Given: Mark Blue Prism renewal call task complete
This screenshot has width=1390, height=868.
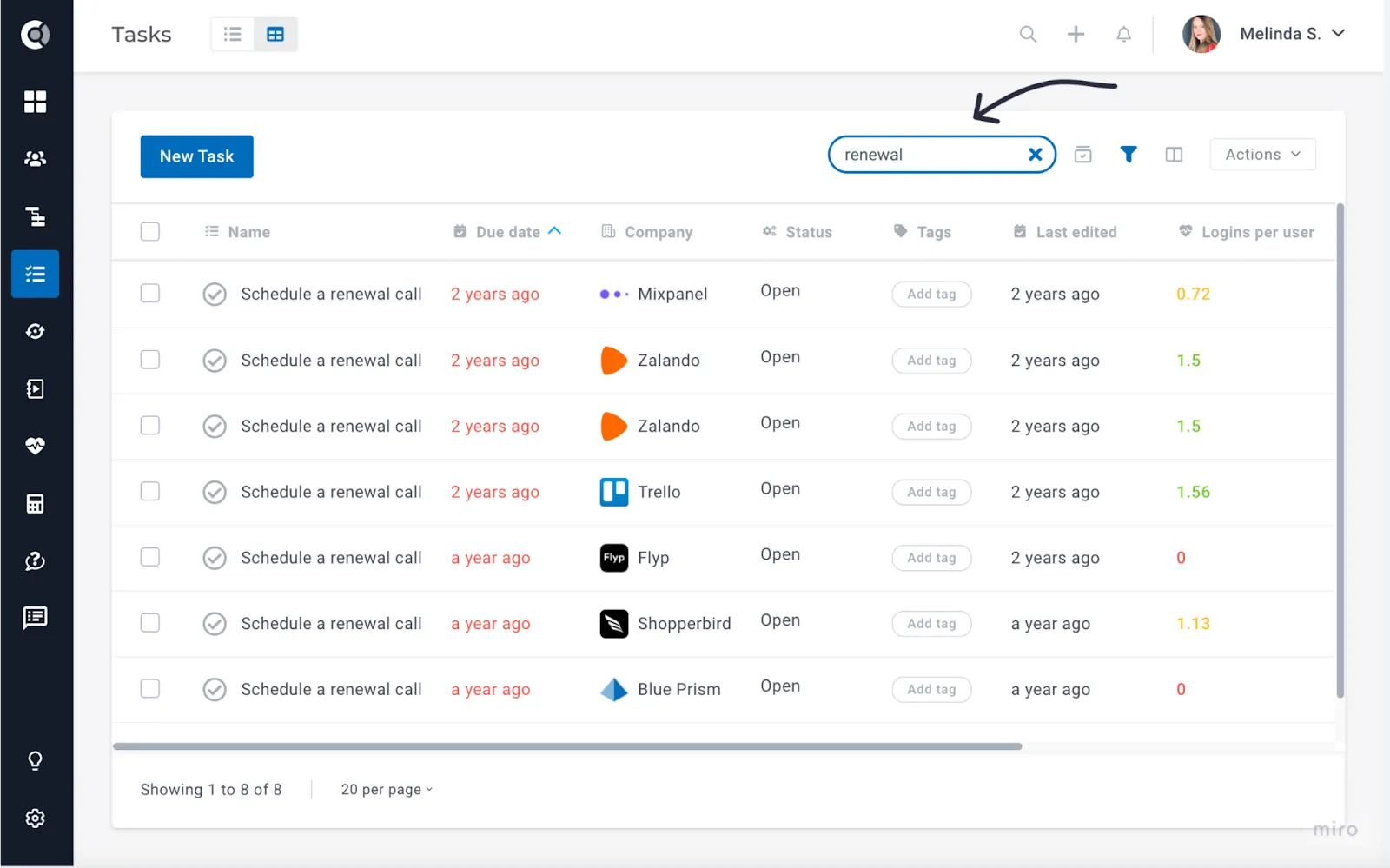Looking at the screenshot, I should (215, 690).
